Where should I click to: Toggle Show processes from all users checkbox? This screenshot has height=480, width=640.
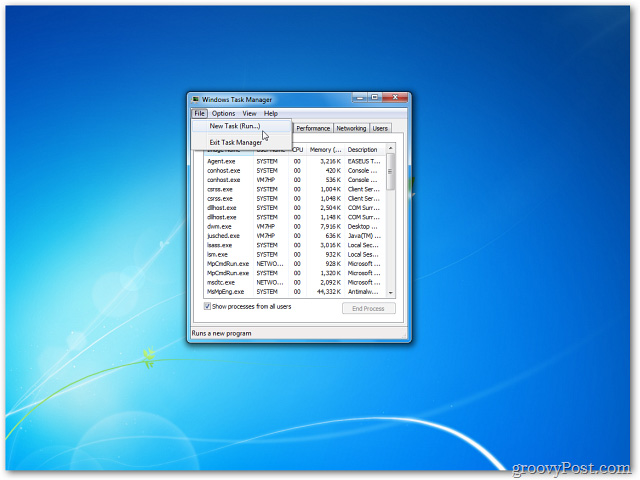pyautogui.click(x=207, y=306)
